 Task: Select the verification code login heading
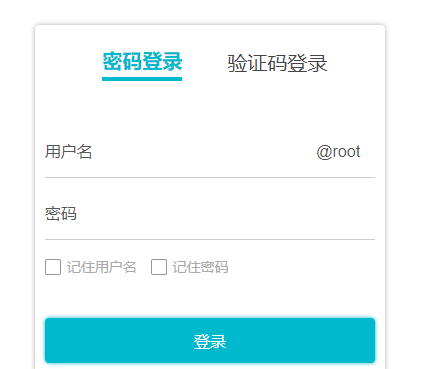pyautogui.click(x=277, y=63)
